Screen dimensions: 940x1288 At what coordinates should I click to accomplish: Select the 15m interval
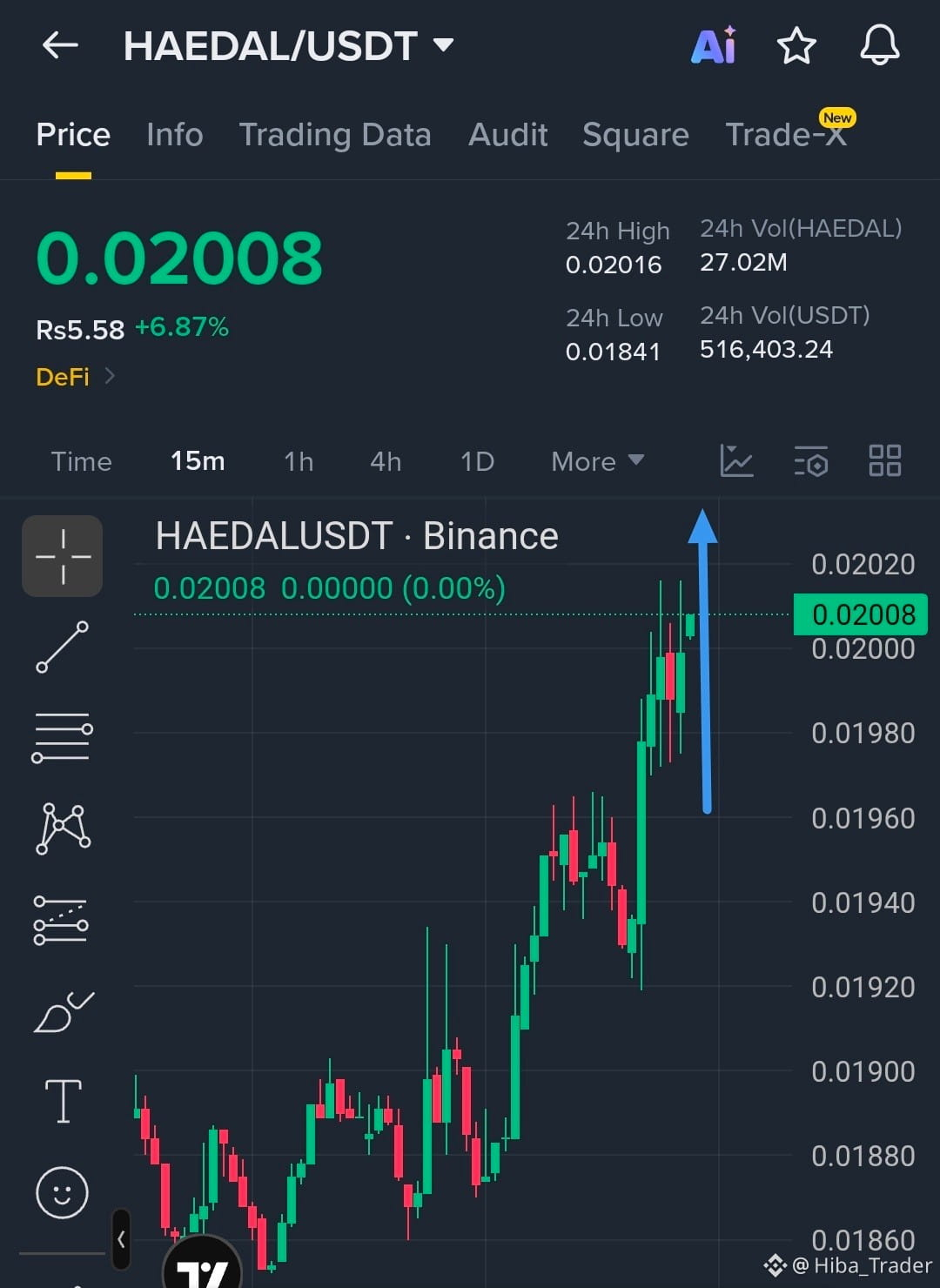(x=198, y=461)
